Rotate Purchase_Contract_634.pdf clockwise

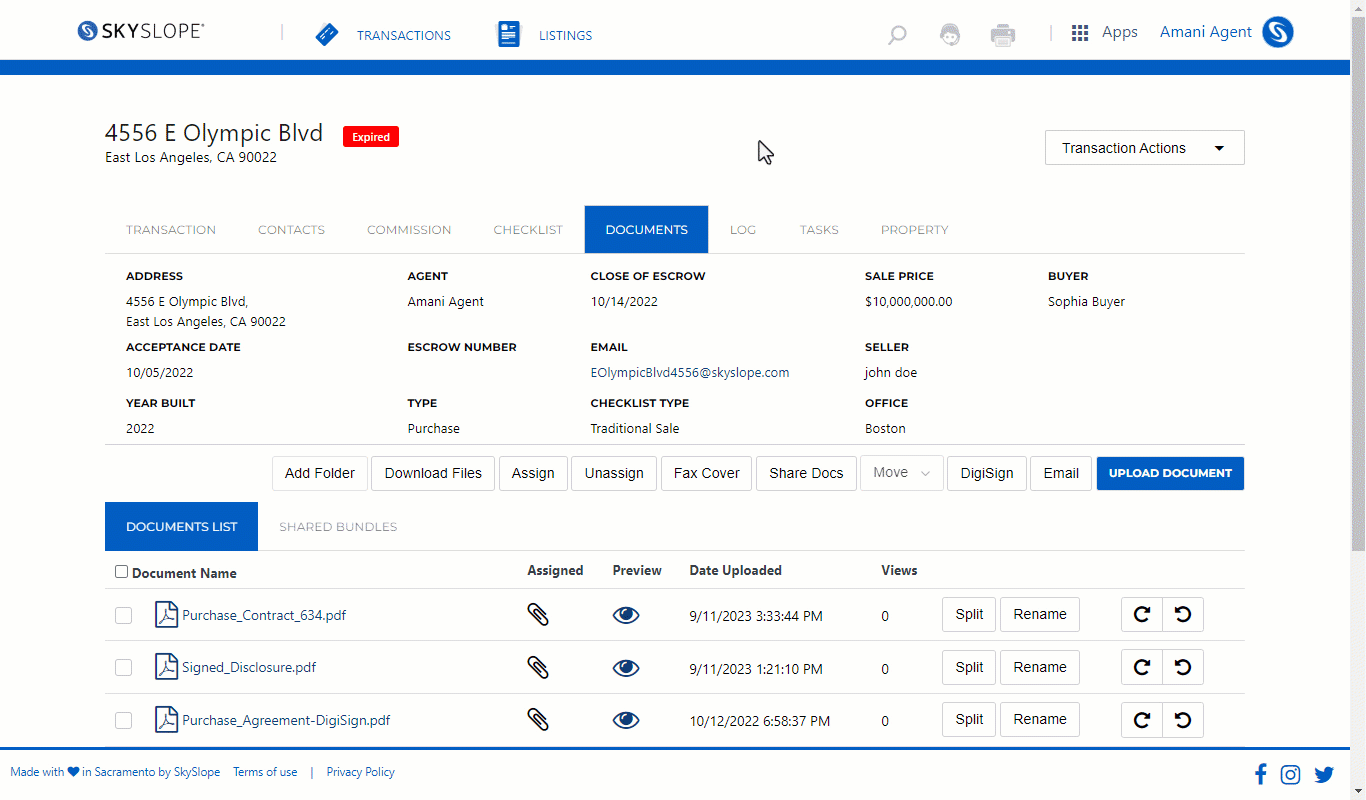1142,615
